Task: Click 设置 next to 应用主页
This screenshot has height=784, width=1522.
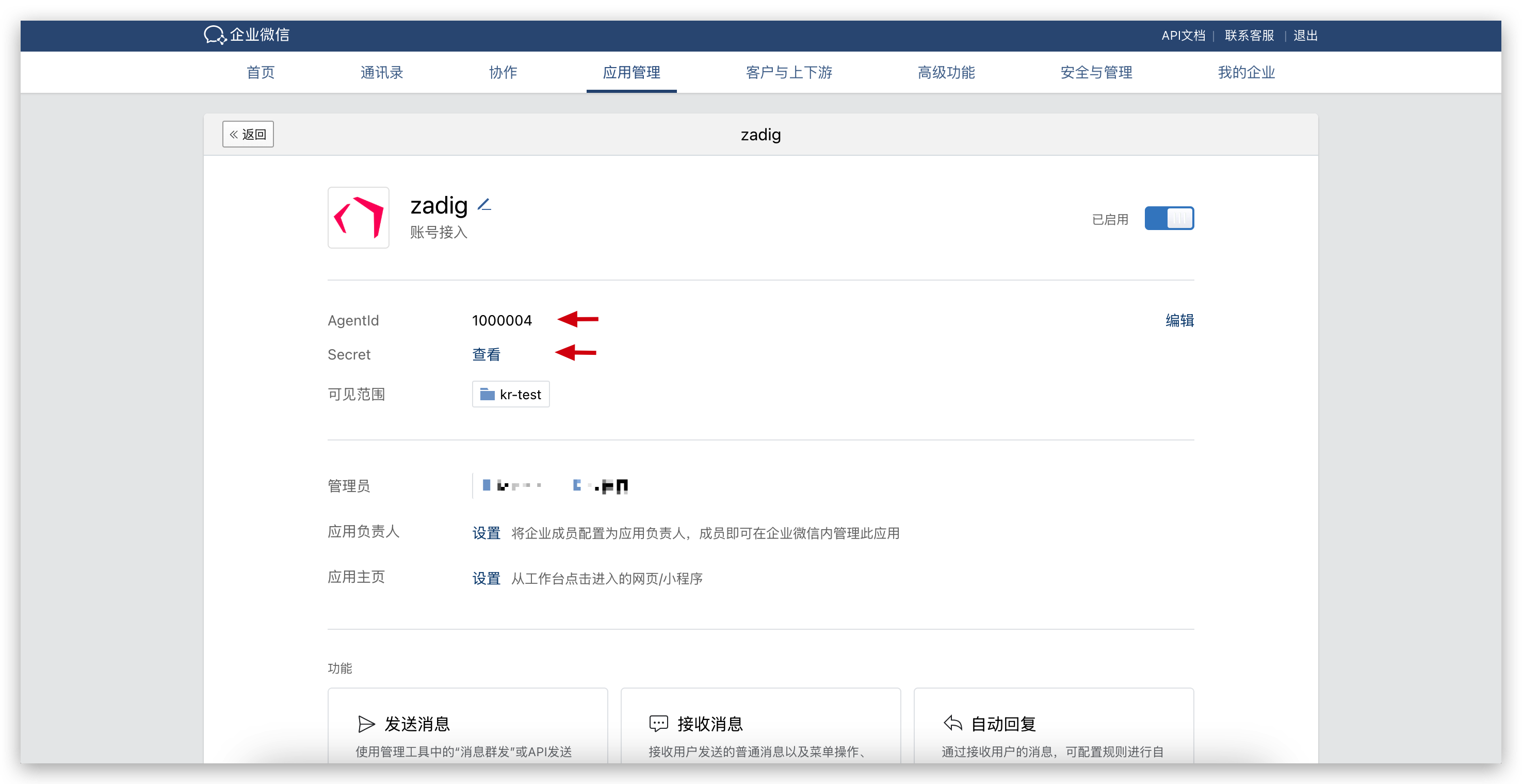Action: (485, 578)
